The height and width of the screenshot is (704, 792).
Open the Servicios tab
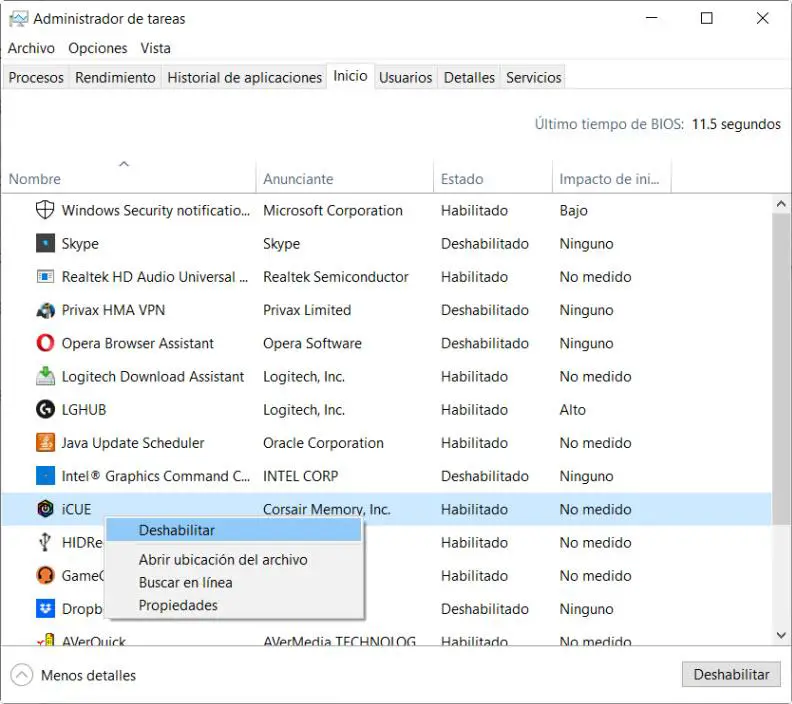(533, 77)
